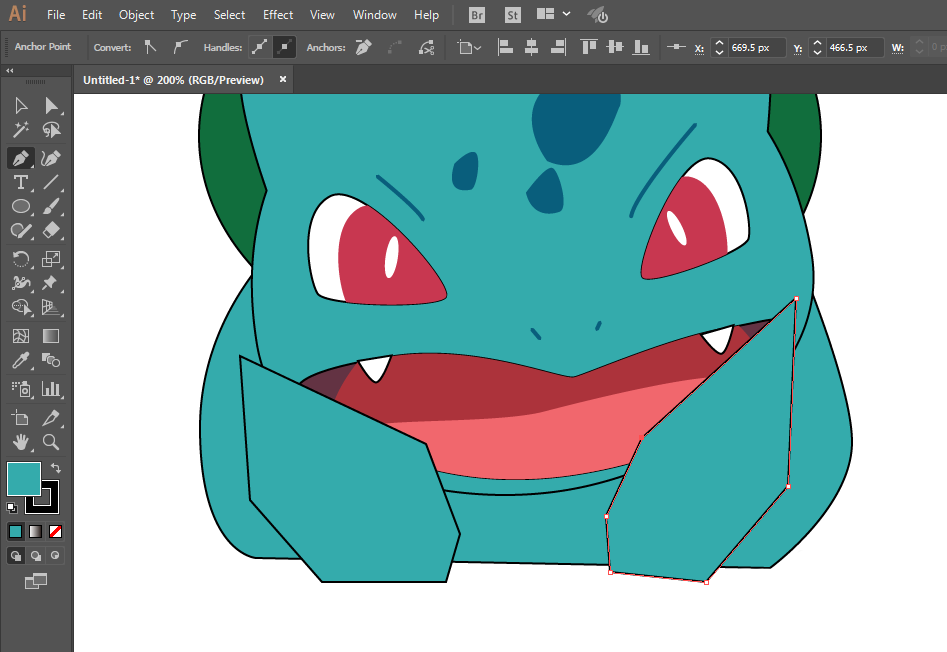Switch to Draw Behind mode

coord(36,555)
